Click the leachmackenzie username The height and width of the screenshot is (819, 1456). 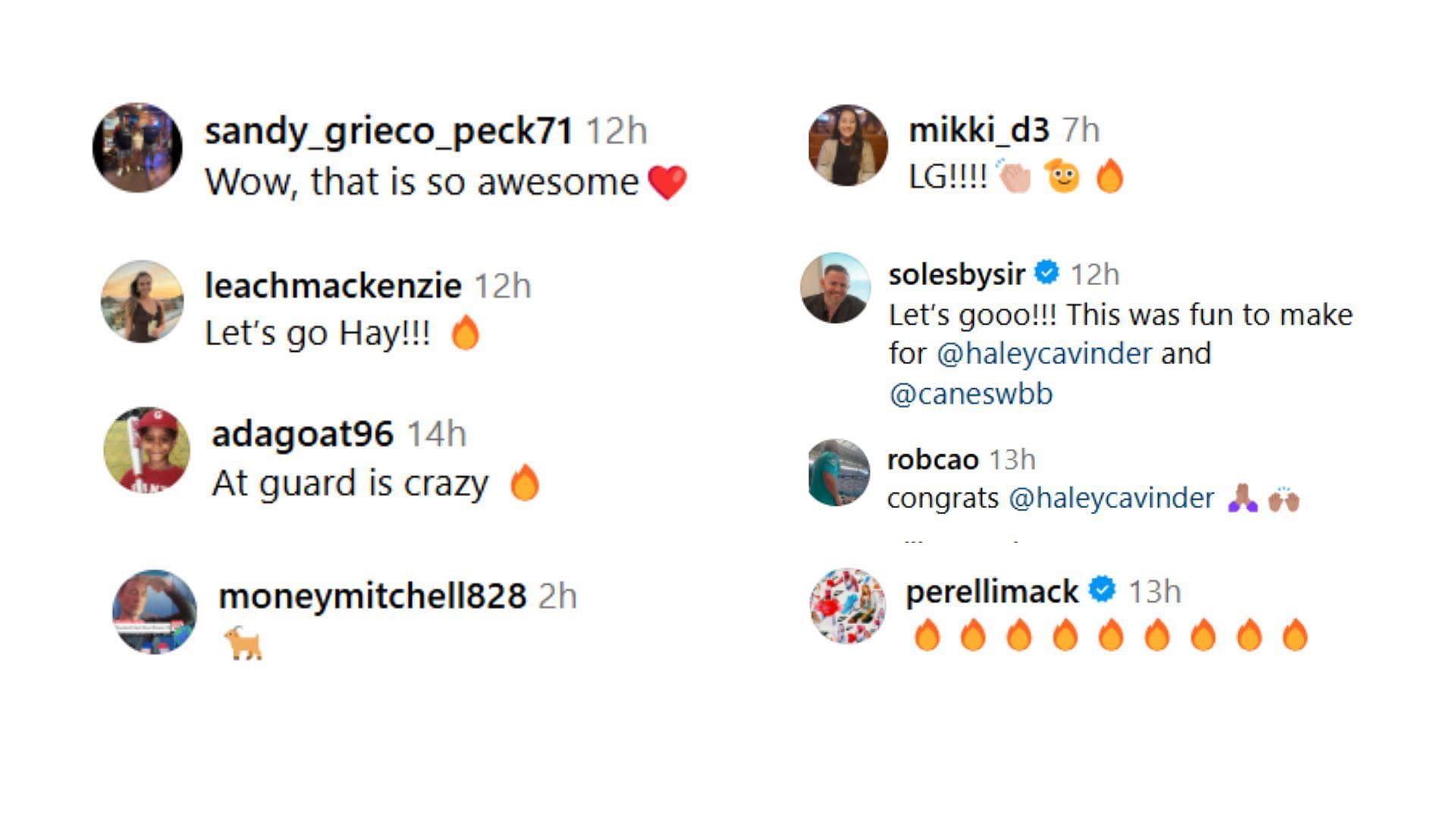coord(333,286)
